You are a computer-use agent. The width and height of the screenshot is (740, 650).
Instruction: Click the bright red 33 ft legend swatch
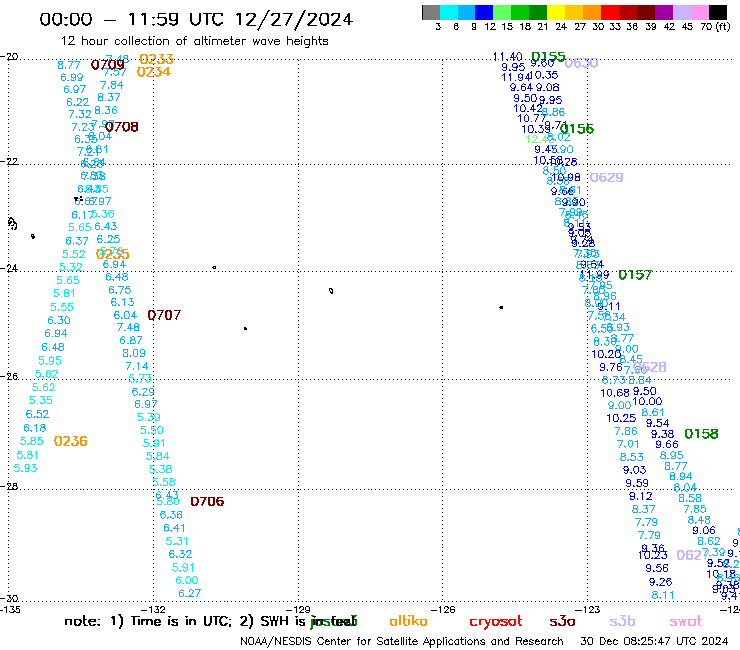(x=610, y=12)
